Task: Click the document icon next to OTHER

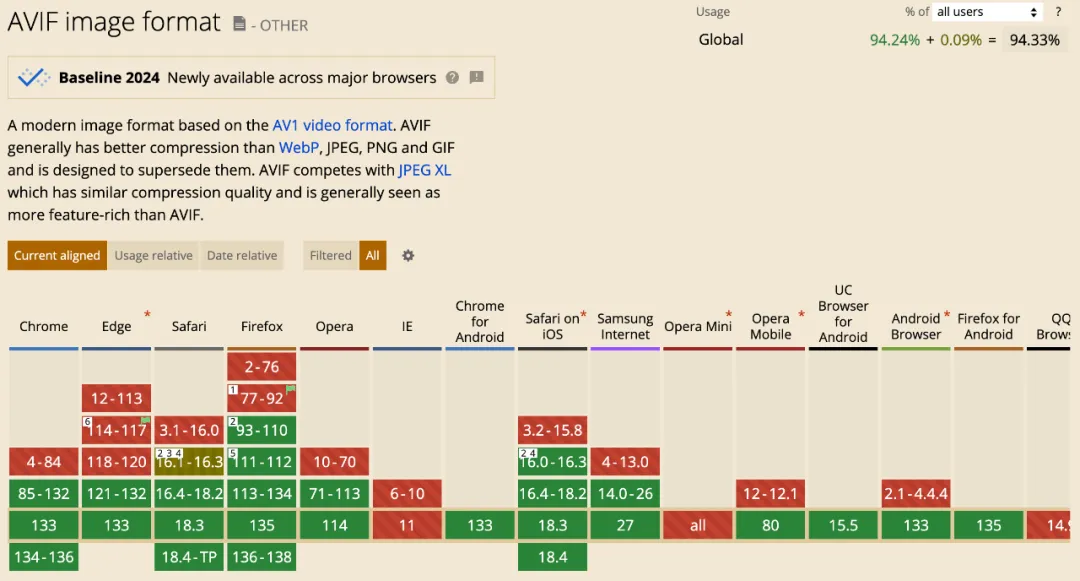Action: (240, 24)
